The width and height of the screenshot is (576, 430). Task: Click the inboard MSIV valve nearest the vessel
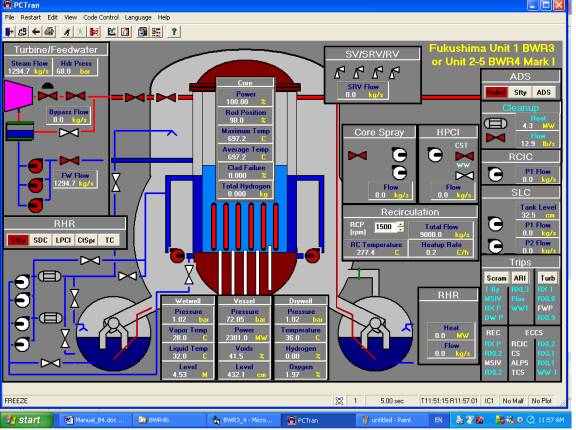166,98
